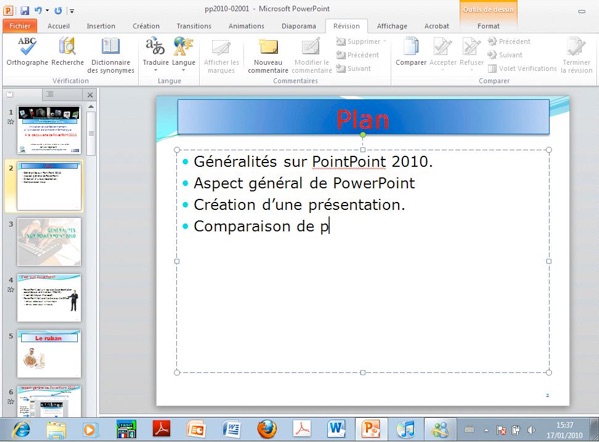Show hidden tray icons arrow

coord(486,431)
